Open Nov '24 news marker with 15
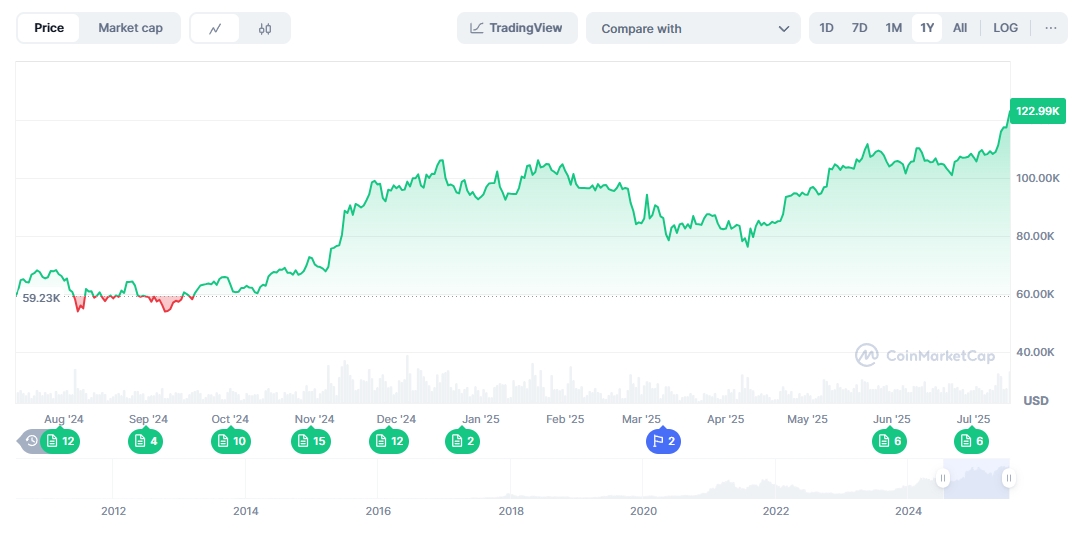This screenshot has height=533, width=1079. [311, 441]
